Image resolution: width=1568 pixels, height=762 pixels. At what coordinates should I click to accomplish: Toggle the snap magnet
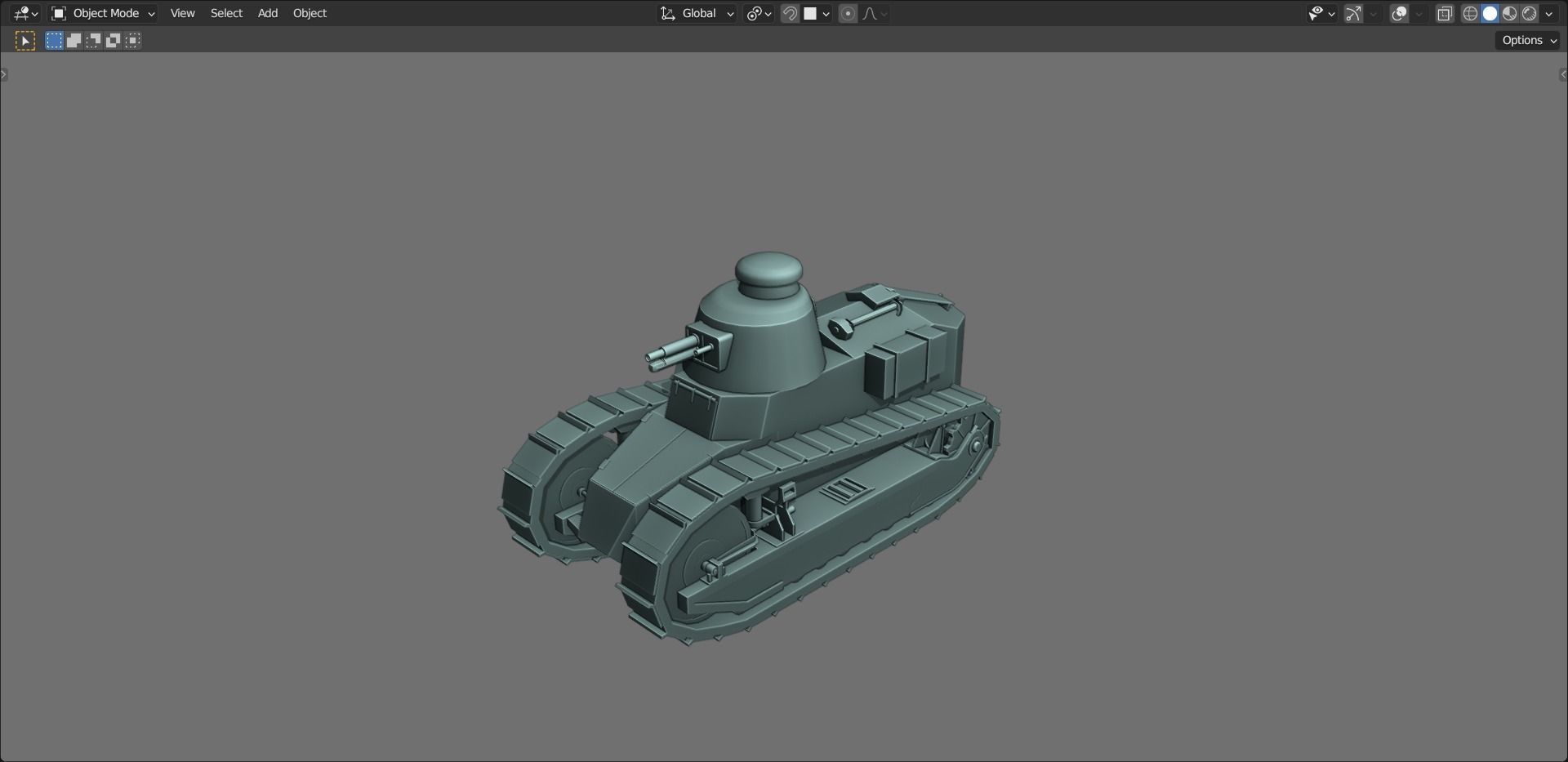click(x=790, y=13)
